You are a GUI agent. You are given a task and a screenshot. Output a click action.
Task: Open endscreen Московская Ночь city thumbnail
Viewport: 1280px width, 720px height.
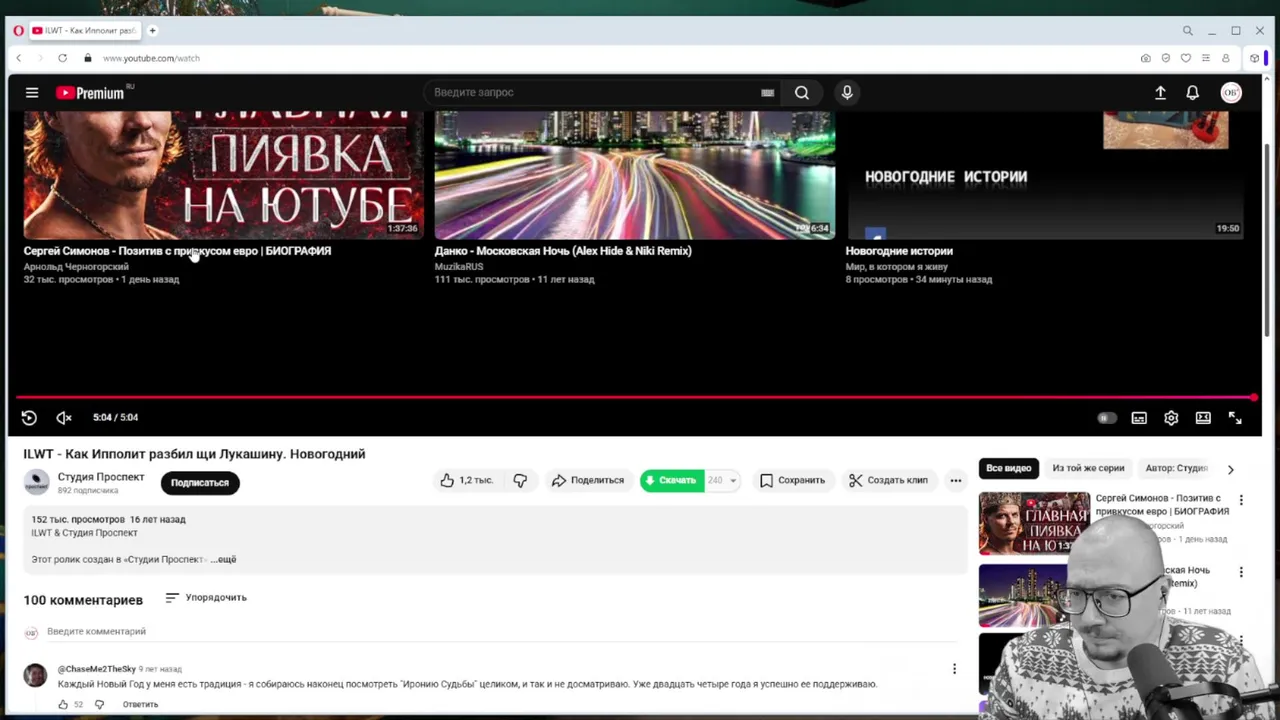634,175
